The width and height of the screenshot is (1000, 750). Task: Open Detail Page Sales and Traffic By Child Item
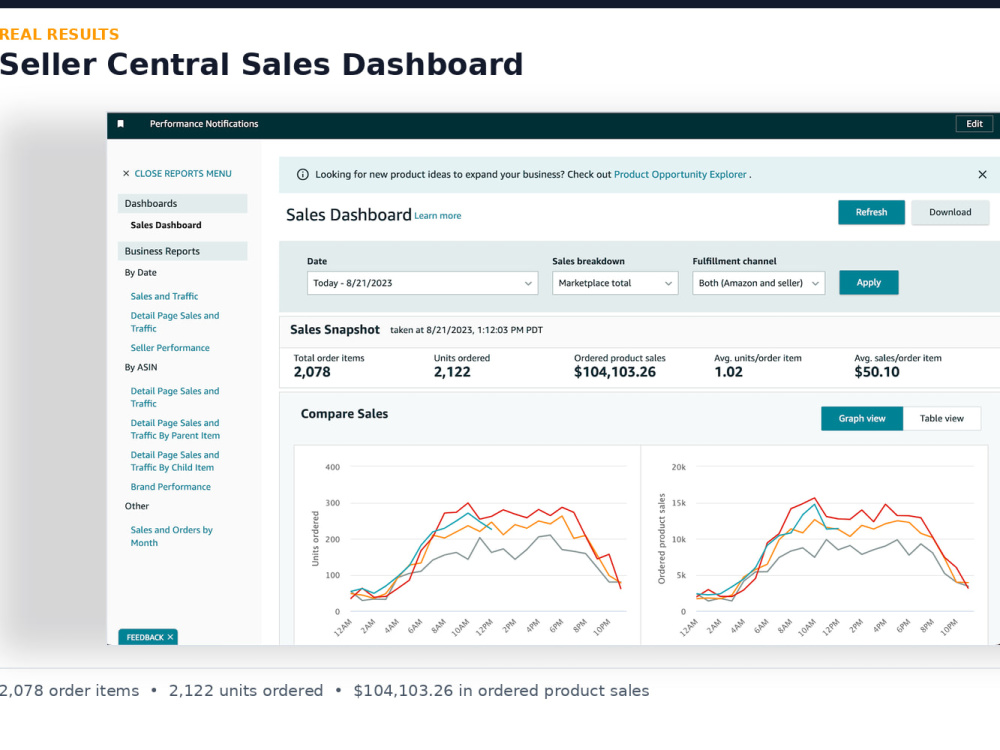[175, 461]
